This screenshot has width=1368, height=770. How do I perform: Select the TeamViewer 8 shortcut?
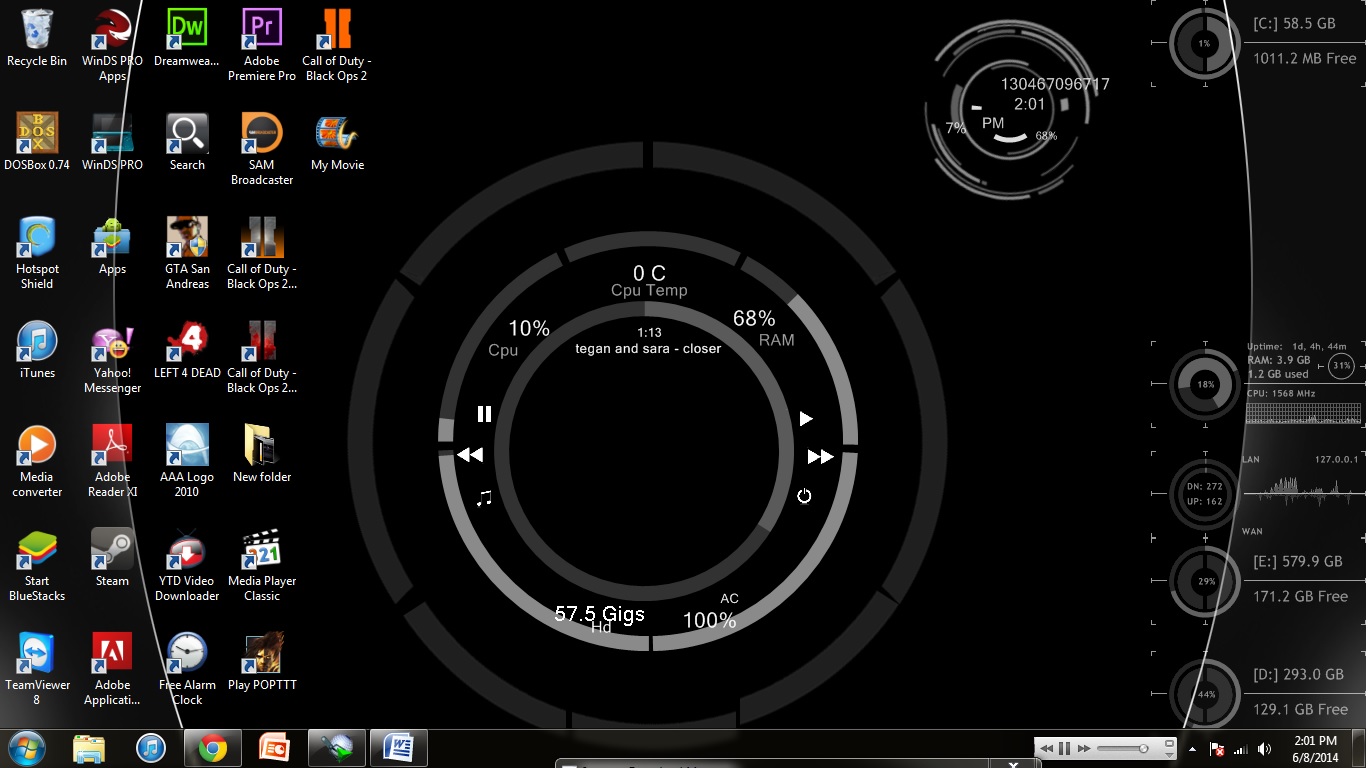37,670
